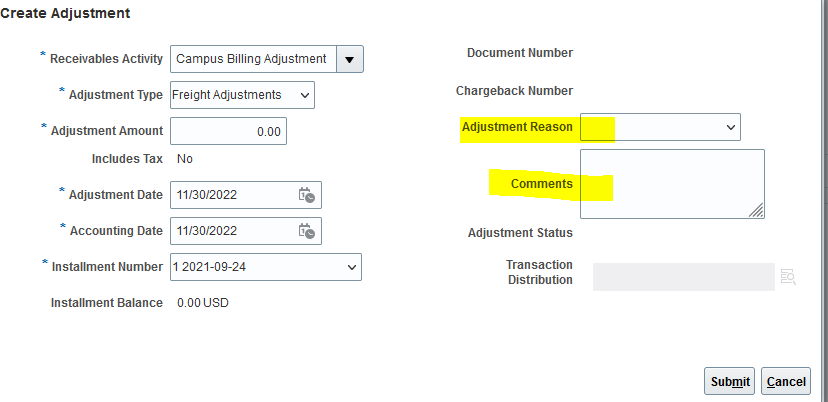Click the Create Adjustment dialog title
Image resolution: width=828 pixels, height=402 pixels.
pyautogui.click(x=65, y=13)
